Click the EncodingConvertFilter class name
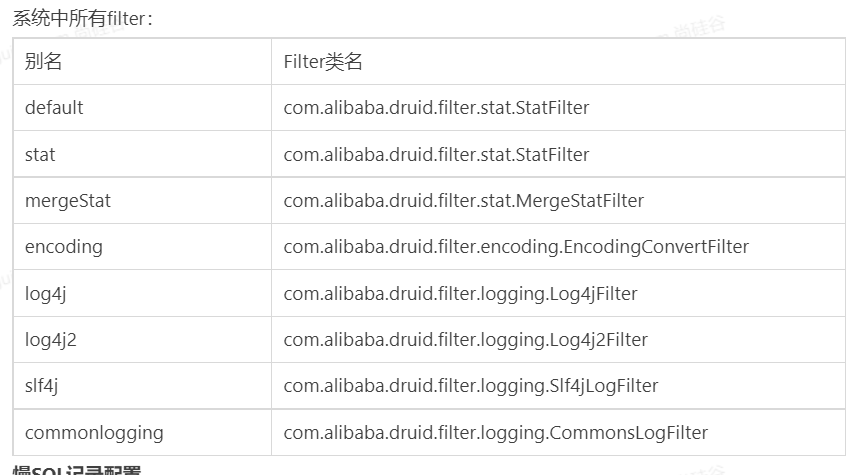 pos(516,247)
